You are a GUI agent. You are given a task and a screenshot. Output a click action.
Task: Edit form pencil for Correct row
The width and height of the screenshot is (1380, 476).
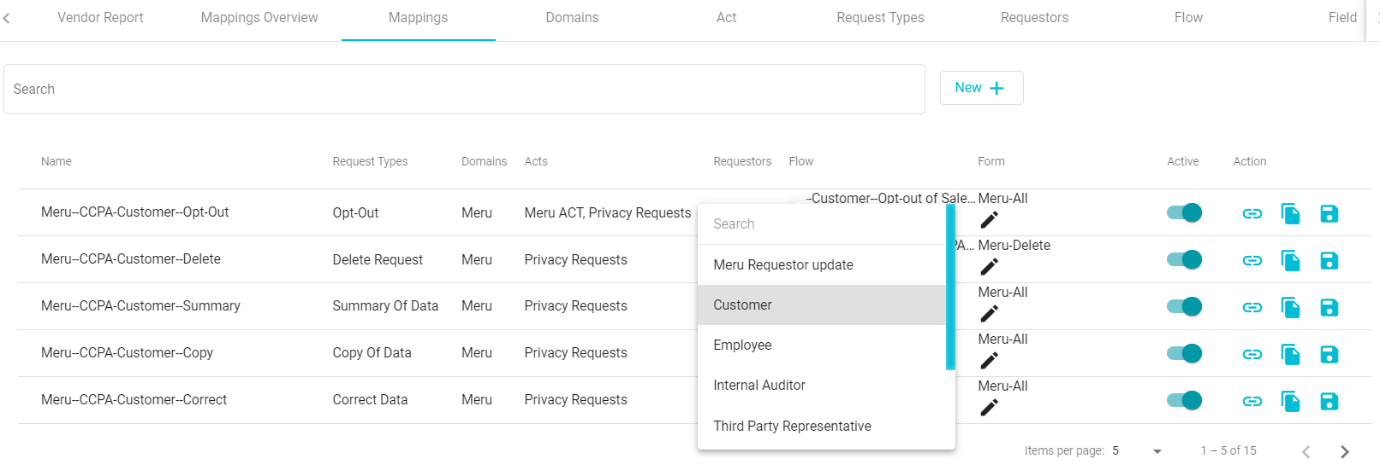989,407
